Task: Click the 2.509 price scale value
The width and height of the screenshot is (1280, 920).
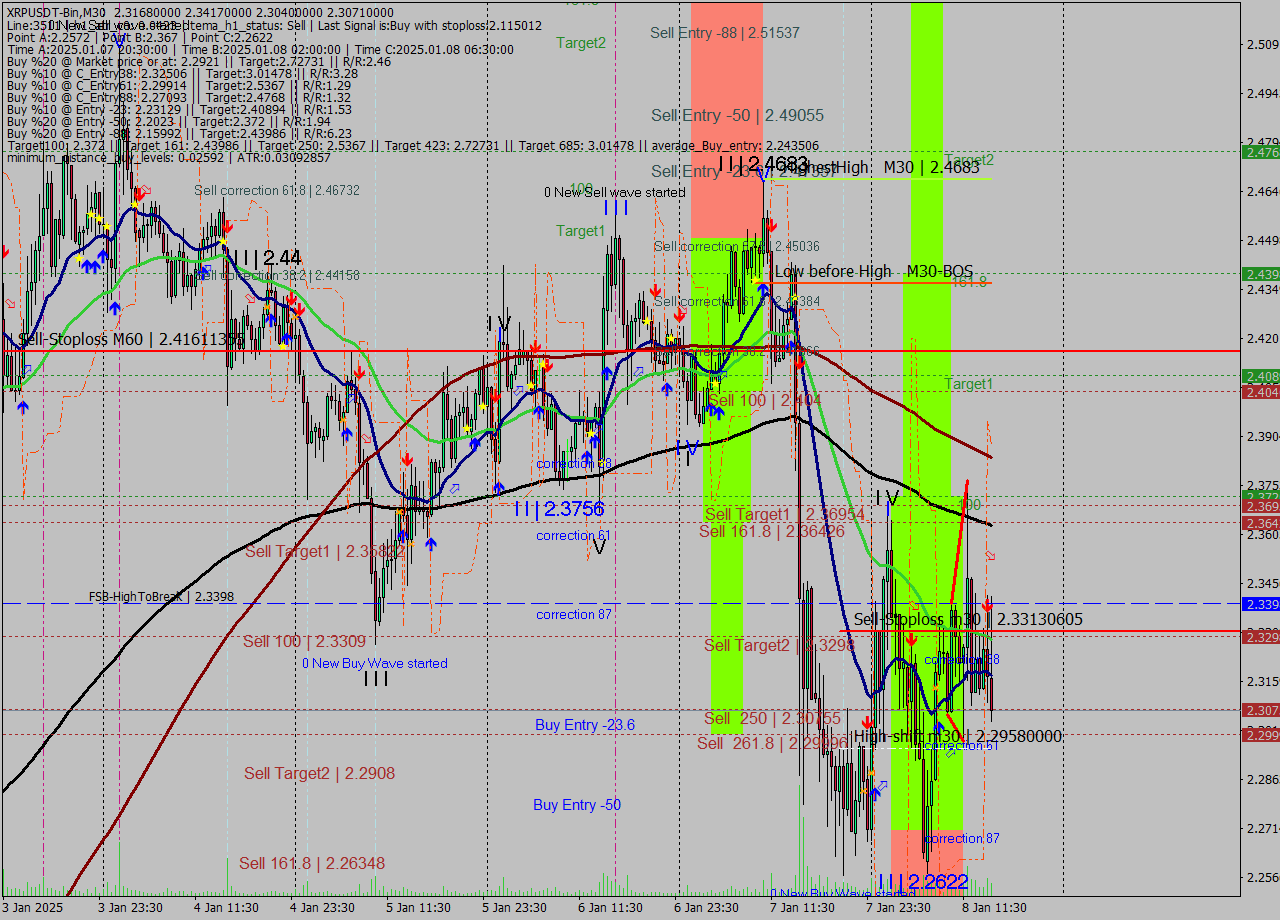Action: 1263,44
